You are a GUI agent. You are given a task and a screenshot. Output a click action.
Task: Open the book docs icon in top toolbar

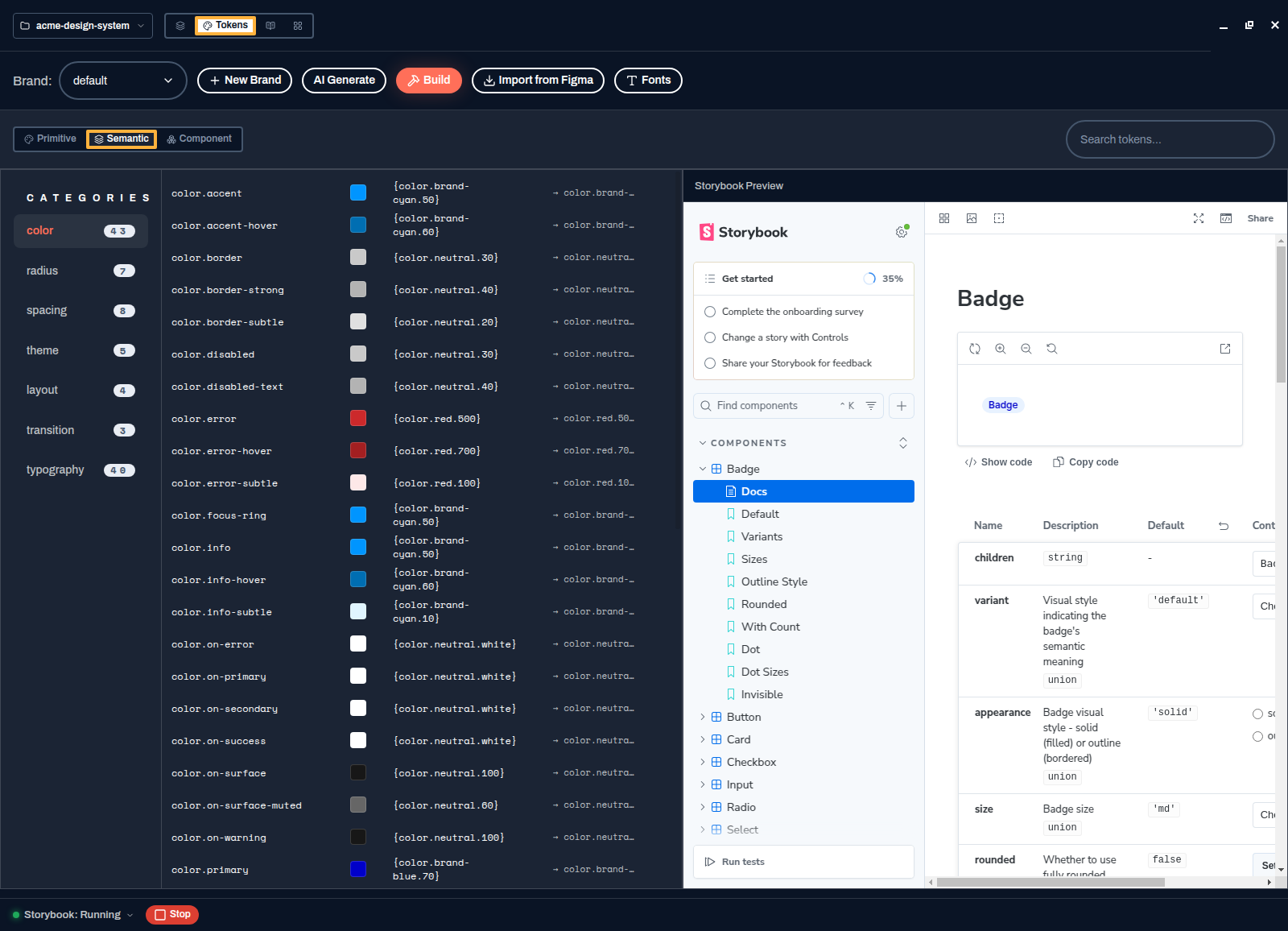(270, 26)
